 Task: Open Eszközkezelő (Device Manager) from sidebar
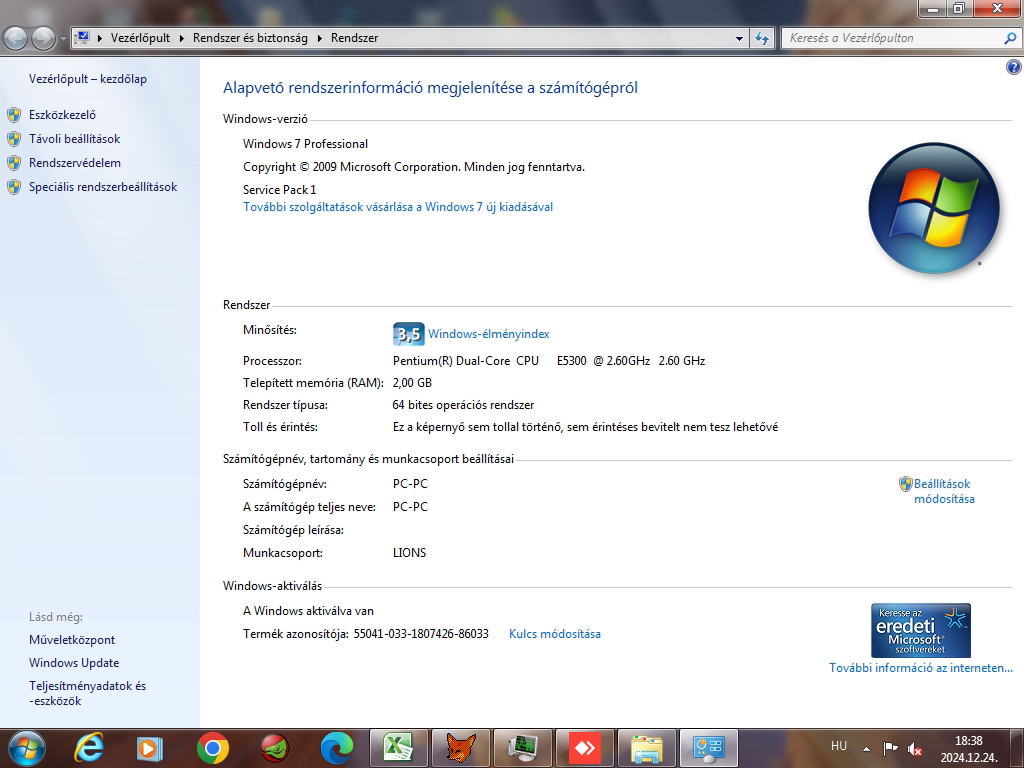click(x=62, y=115)
